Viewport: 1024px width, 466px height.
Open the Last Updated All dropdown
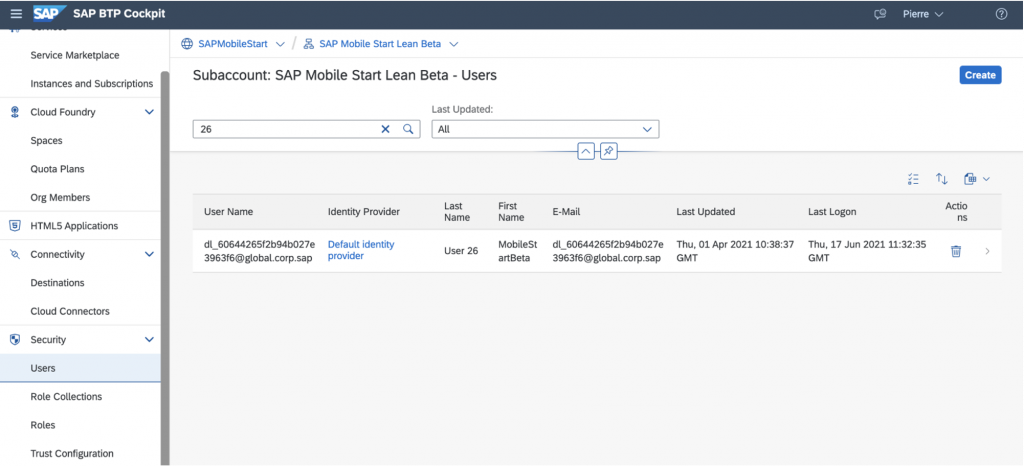pyautogui.click(x=545, y=129)
